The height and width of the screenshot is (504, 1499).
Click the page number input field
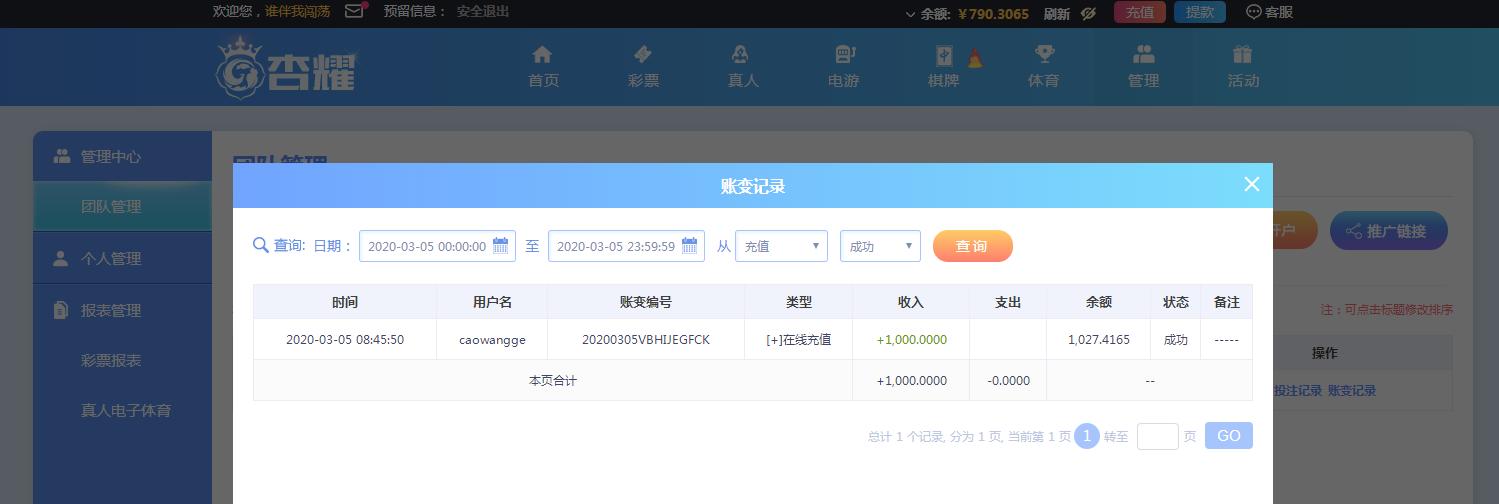(x=1157, y=436)
